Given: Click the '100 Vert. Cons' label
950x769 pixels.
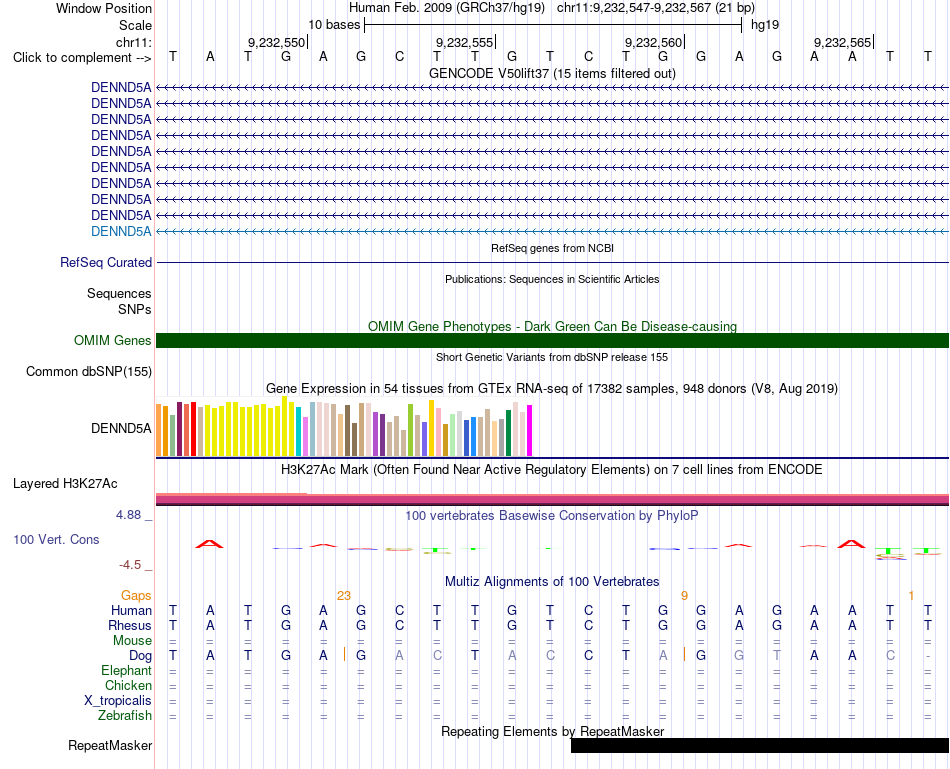Looking at the screenshot, I should click(x=56, y=539).
